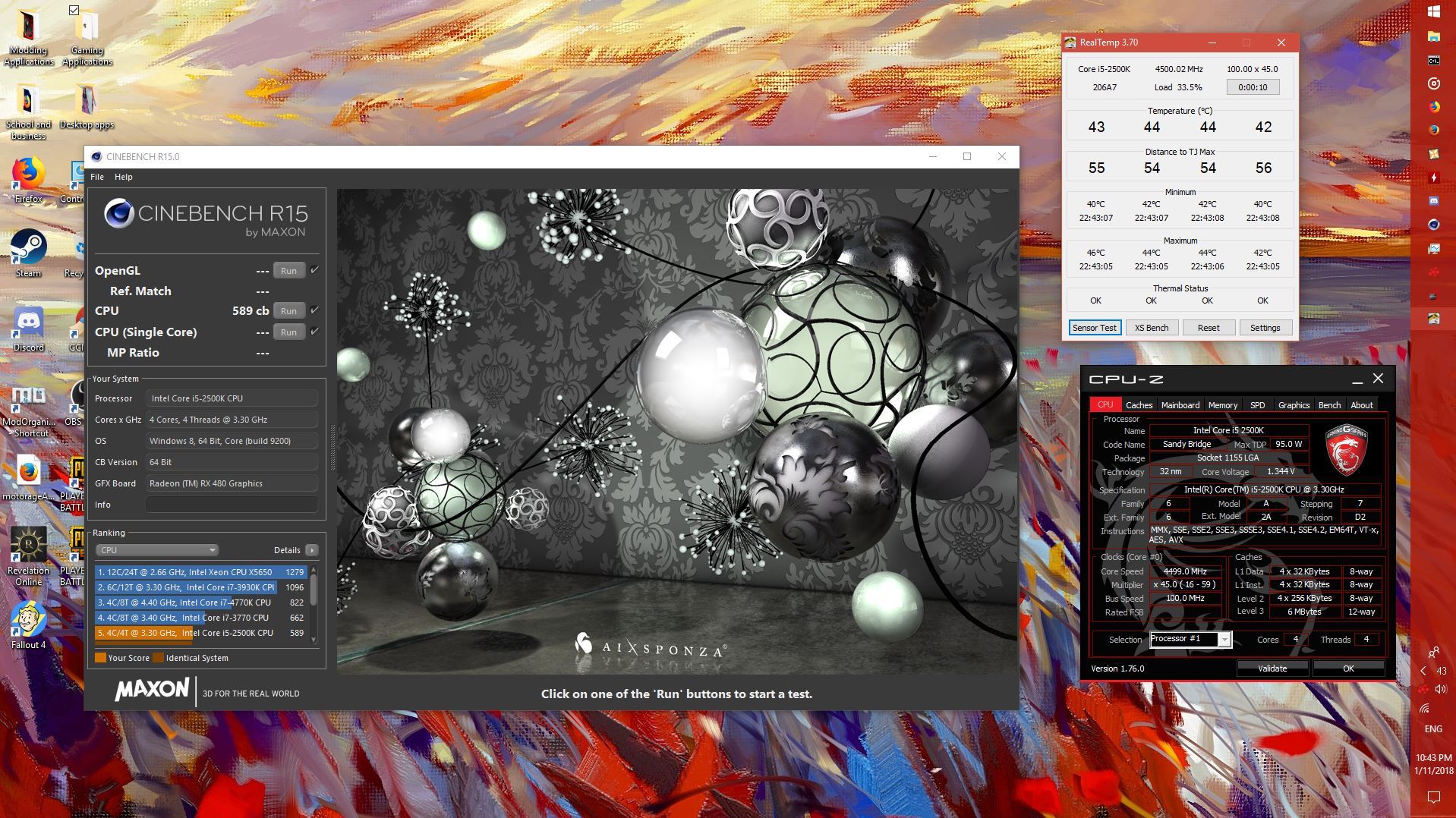
Task: Click Validate in CPU-Z
Action: pos(1272,669)
